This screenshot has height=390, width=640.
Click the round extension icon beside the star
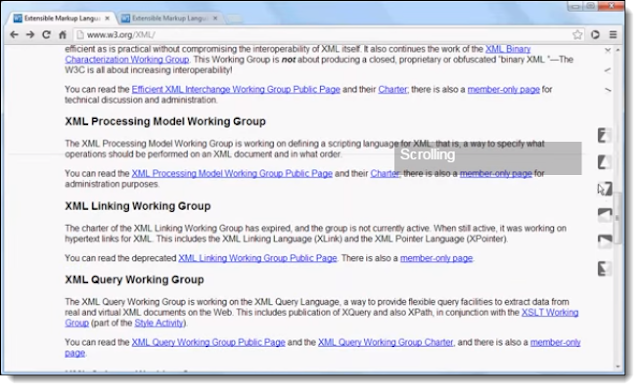pyautogui.click(x=595, y=35)
